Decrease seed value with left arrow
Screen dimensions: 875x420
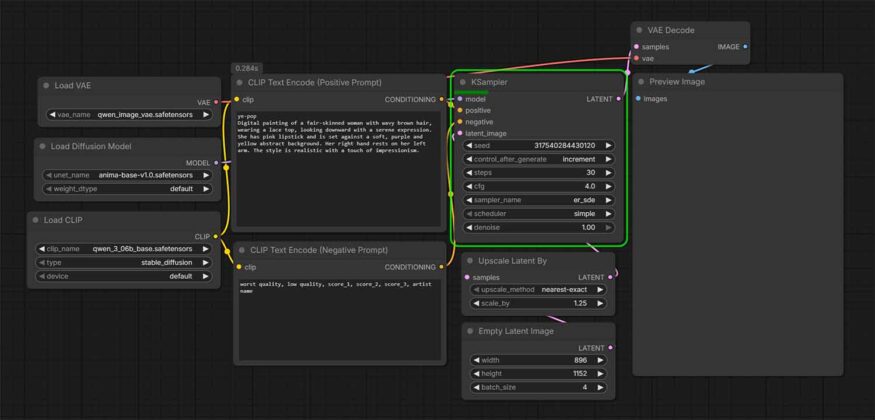coord(469,146)
